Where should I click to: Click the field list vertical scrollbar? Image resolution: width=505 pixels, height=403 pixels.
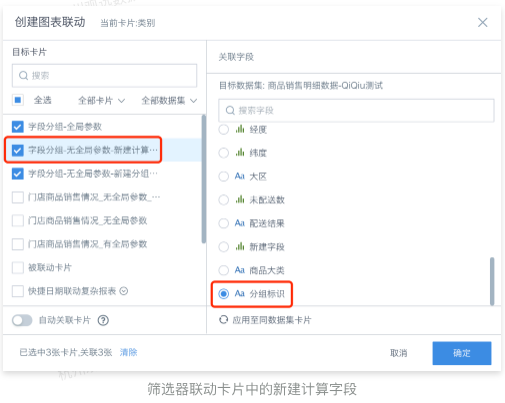[x=492, y=281]
